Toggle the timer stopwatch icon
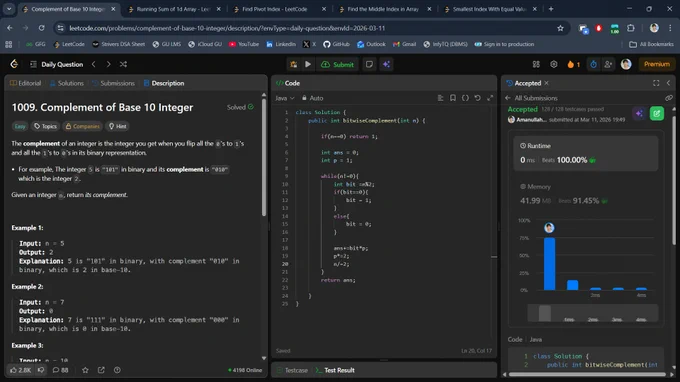 coord(593,64)
